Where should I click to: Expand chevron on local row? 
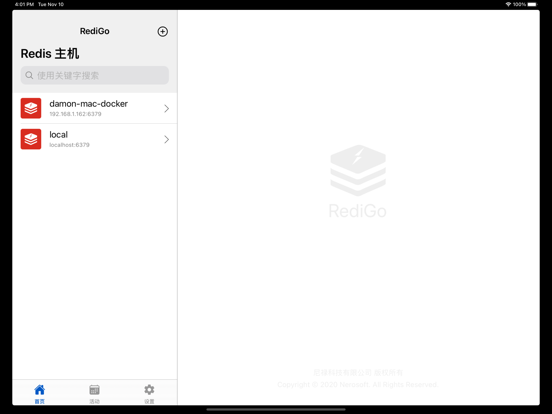[x=167, y=139]
